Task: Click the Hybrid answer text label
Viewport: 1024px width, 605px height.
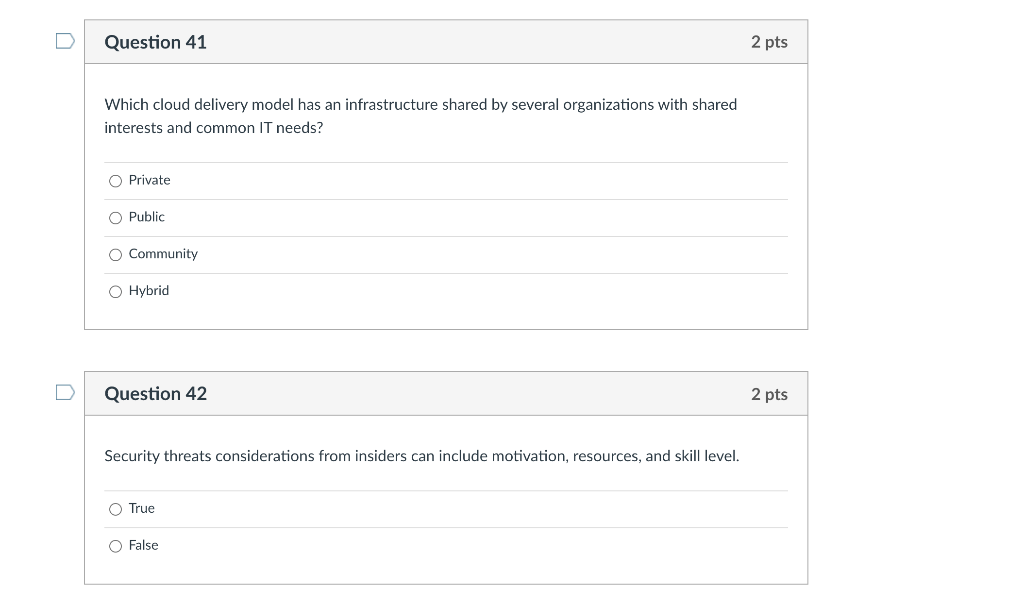Action: (x=150, y=291)
